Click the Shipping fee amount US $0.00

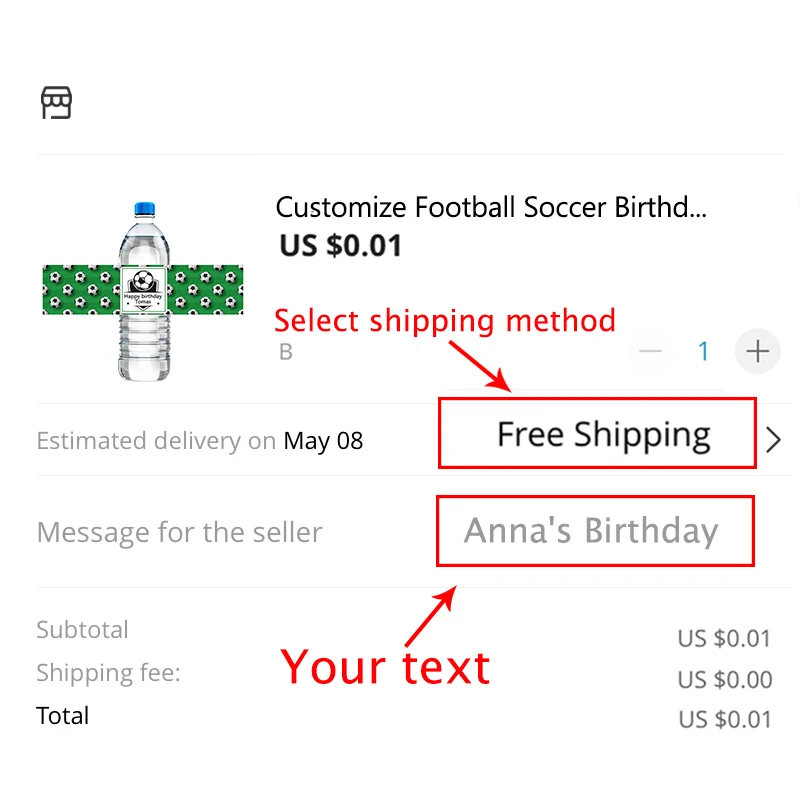pyautogui.click(x=724, y=680)
